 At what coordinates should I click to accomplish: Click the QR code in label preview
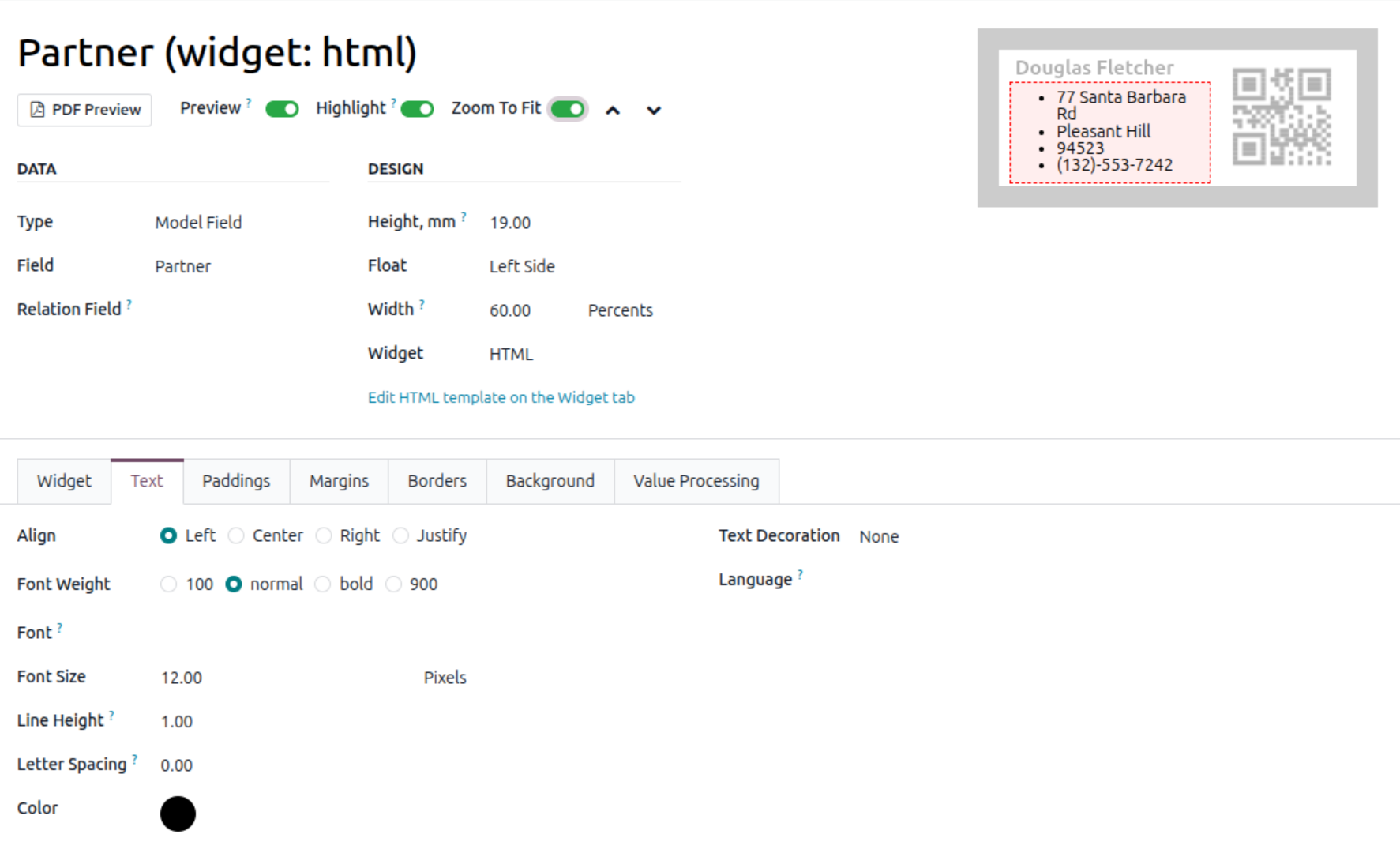coord(1282,117)
